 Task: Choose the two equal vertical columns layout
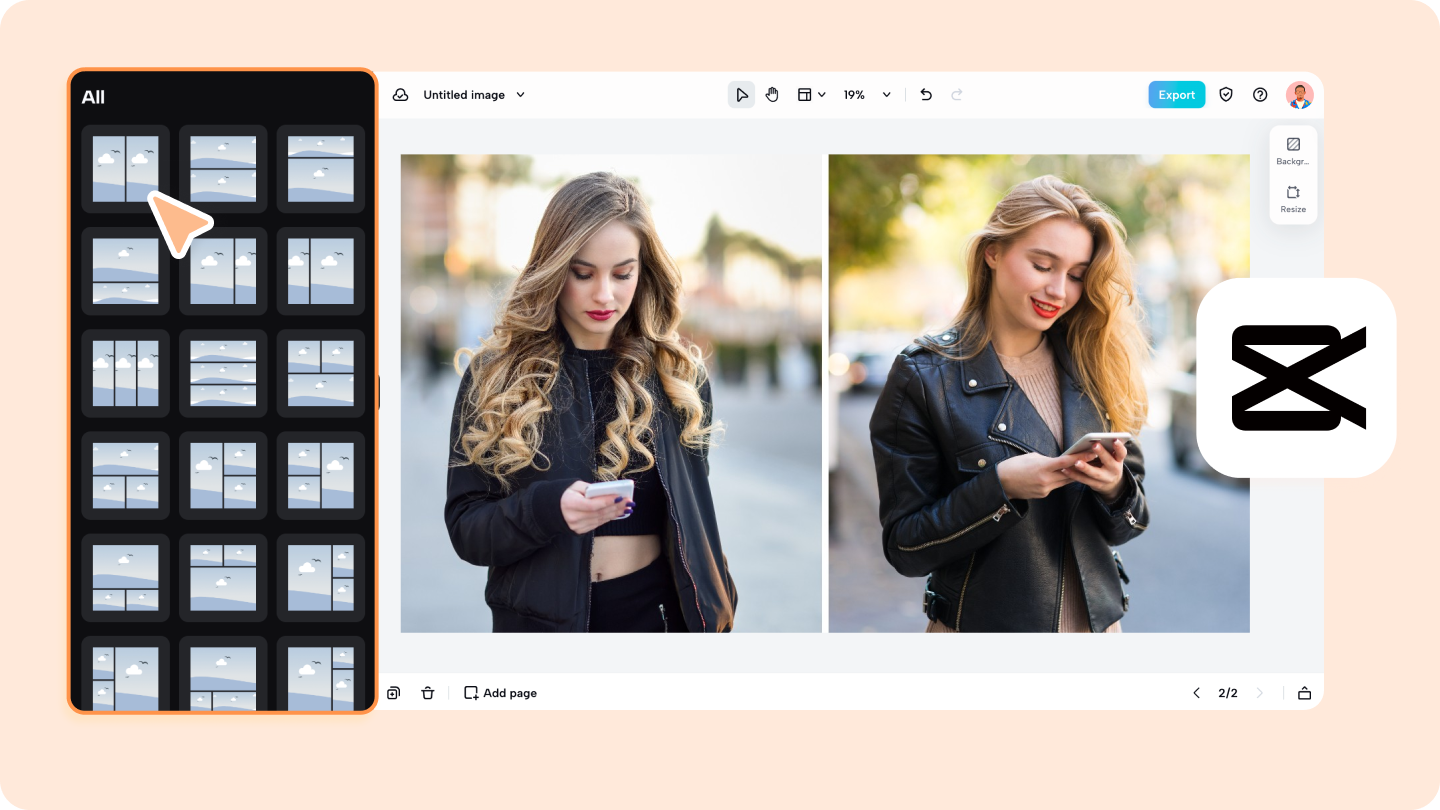coord(126,168)
